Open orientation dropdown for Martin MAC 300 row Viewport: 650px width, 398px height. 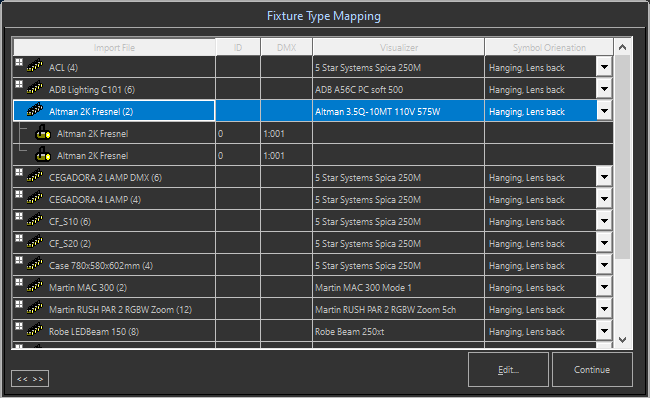(x=604, y=287)
